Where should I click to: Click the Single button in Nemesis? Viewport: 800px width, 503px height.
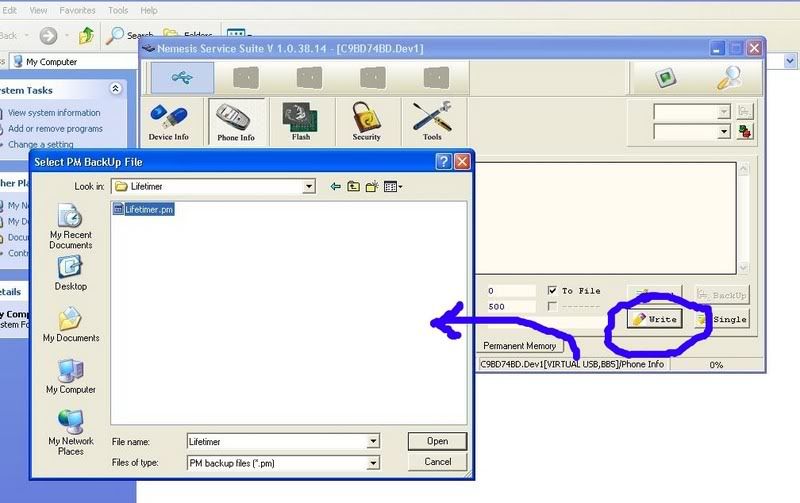click(722, 319)
